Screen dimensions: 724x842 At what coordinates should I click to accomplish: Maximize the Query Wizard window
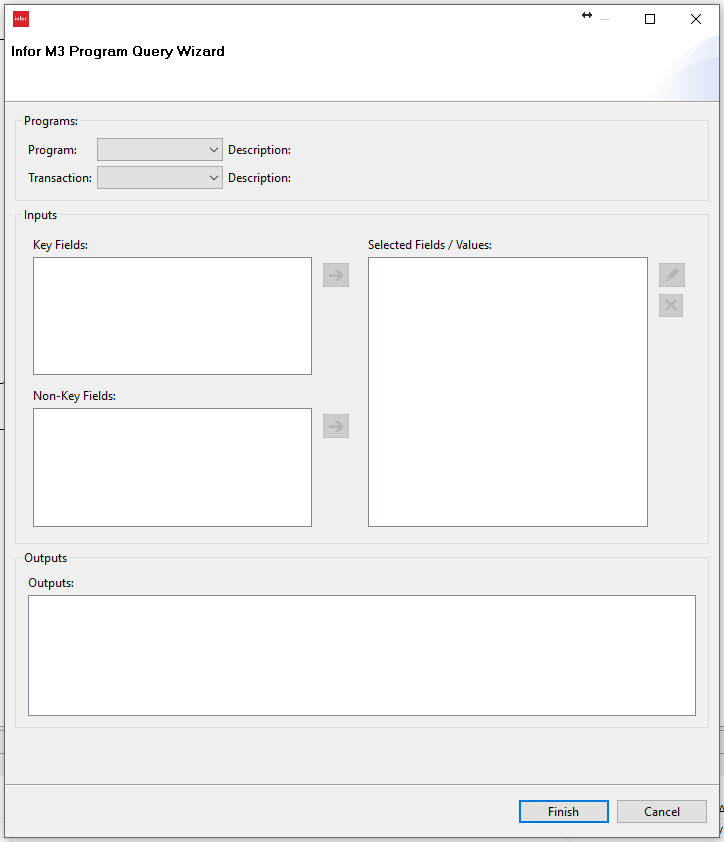click(650, 19)
